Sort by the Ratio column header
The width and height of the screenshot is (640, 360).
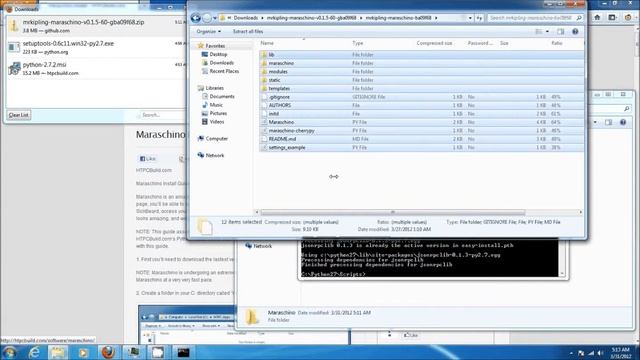(x=557, y=43)
